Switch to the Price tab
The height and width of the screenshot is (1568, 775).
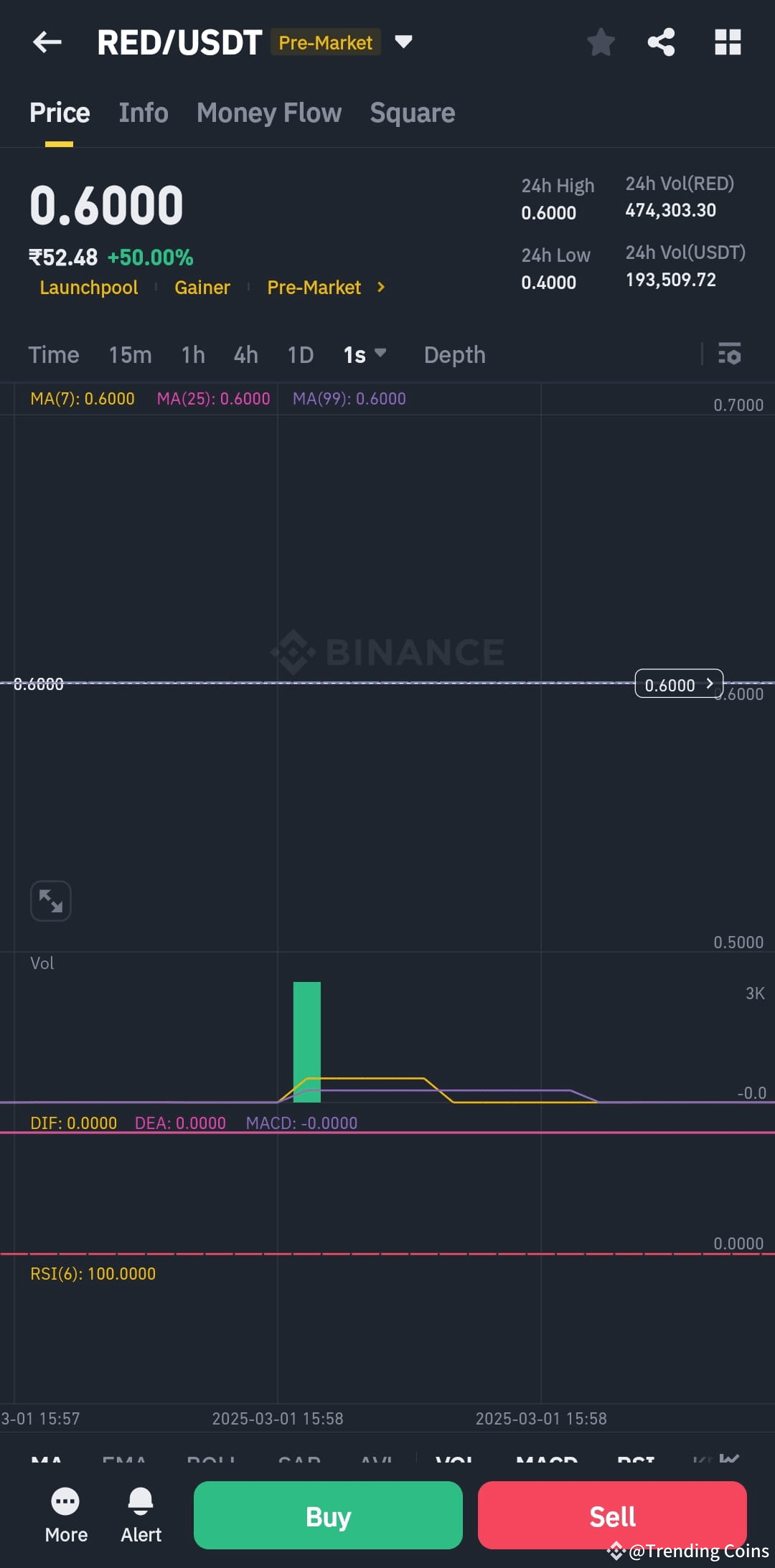60,113
